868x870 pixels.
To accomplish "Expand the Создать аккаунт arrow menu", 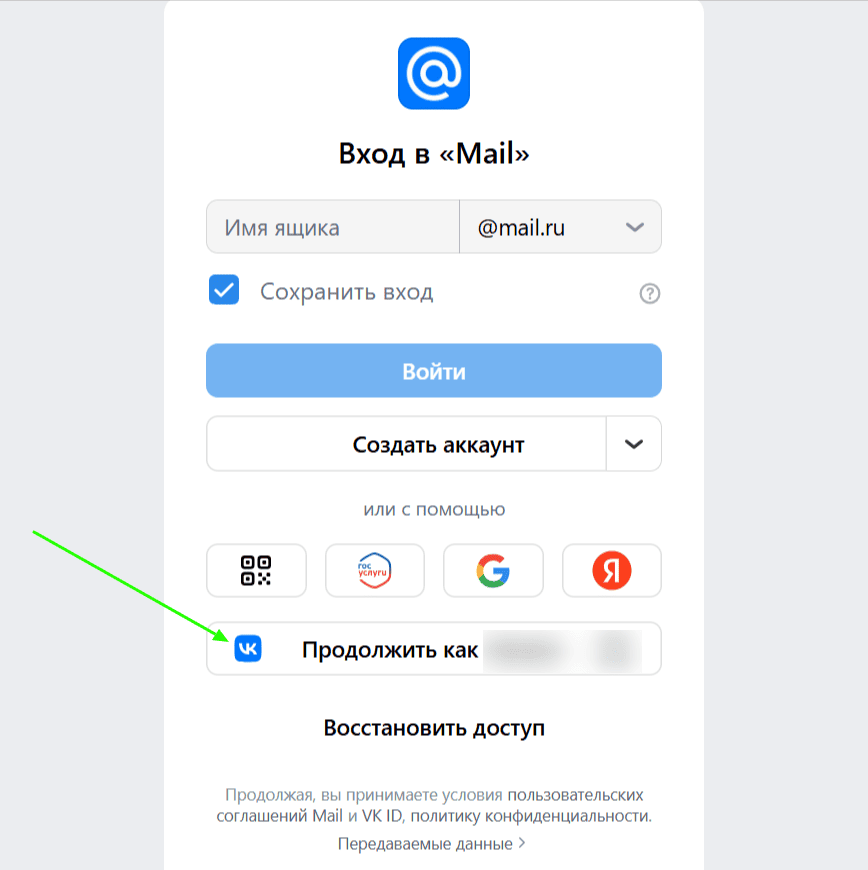I will [x=634, y=444].
